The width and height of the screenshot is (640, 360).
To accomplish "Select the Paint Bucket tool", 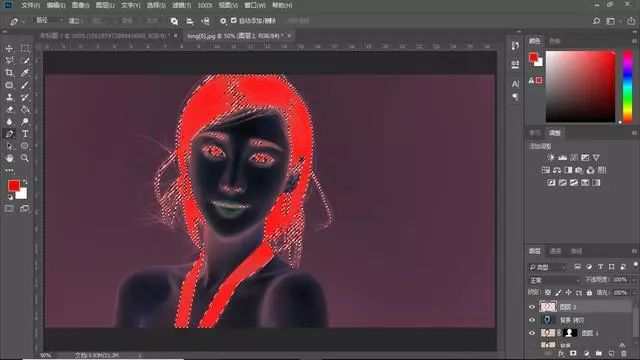I will click(25, 109).
